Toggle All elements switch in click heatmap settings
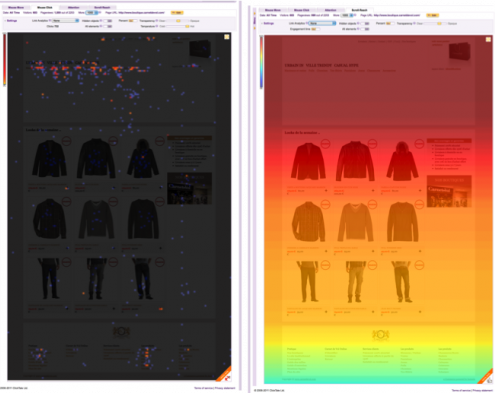Screen dimensions: 495x393 (x=108, y=26)
